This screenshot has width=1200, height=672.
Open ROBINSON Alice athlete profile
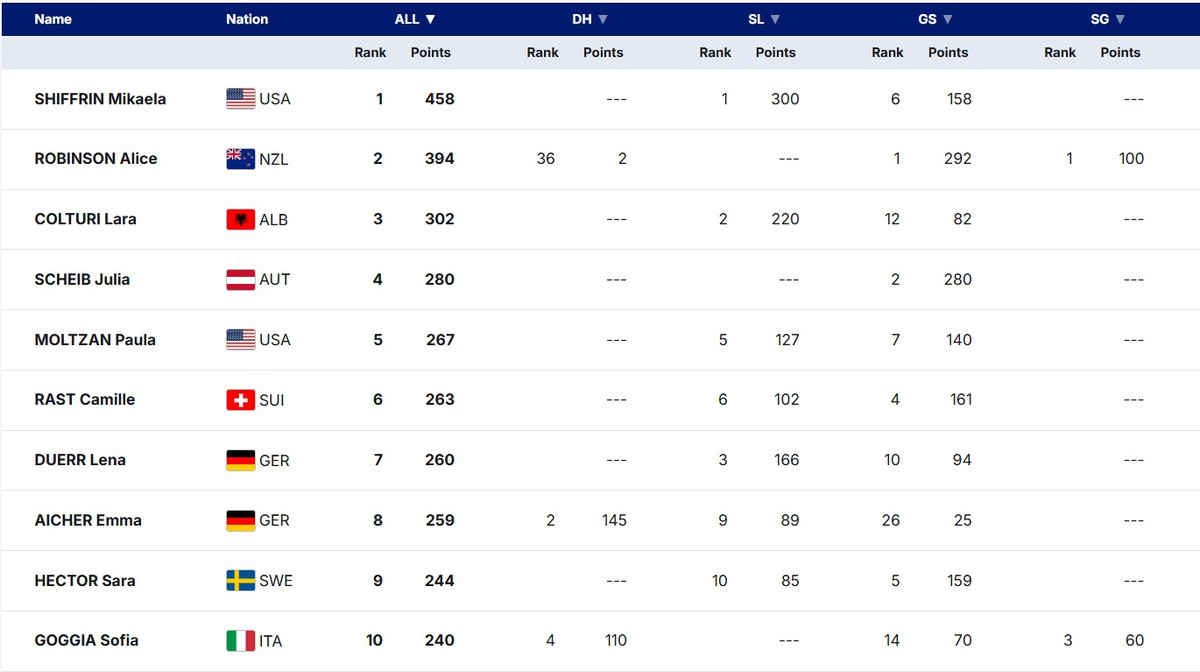(96, 159)
